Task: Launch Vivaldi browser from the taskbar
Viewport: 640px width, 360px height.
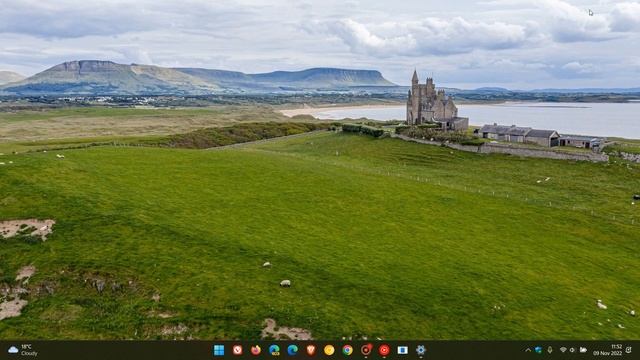Action: point(238,350)
